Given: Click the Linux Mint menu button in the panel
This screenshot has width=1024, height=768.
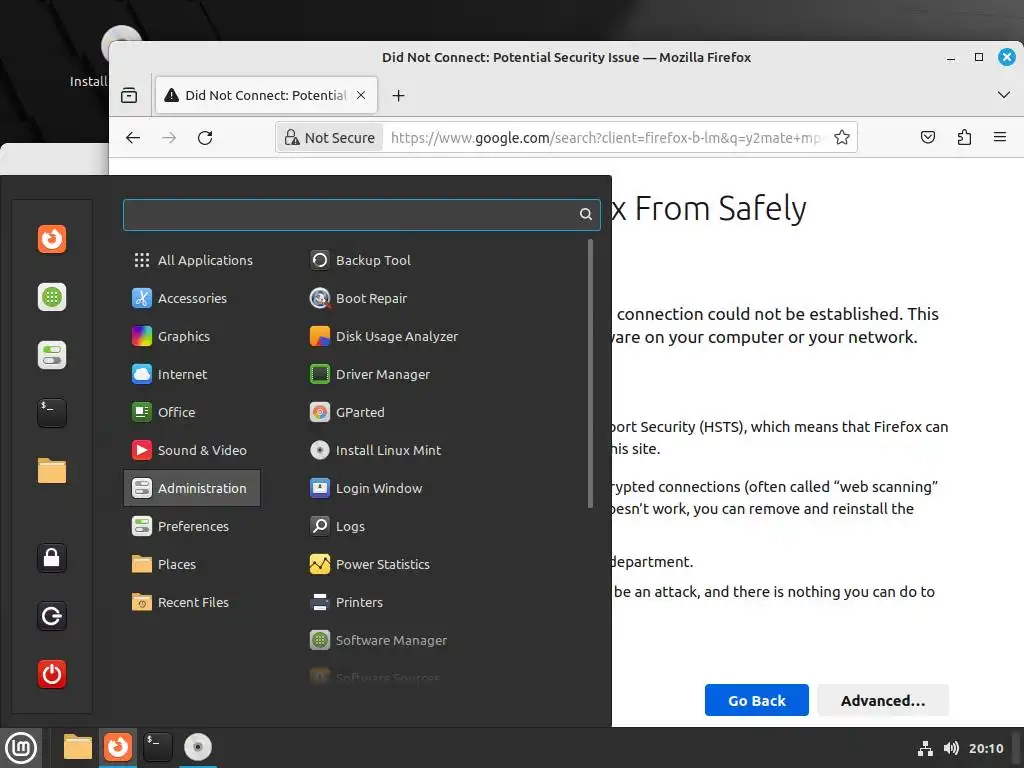Looking at the screenshot, I should tap(21, 748).
